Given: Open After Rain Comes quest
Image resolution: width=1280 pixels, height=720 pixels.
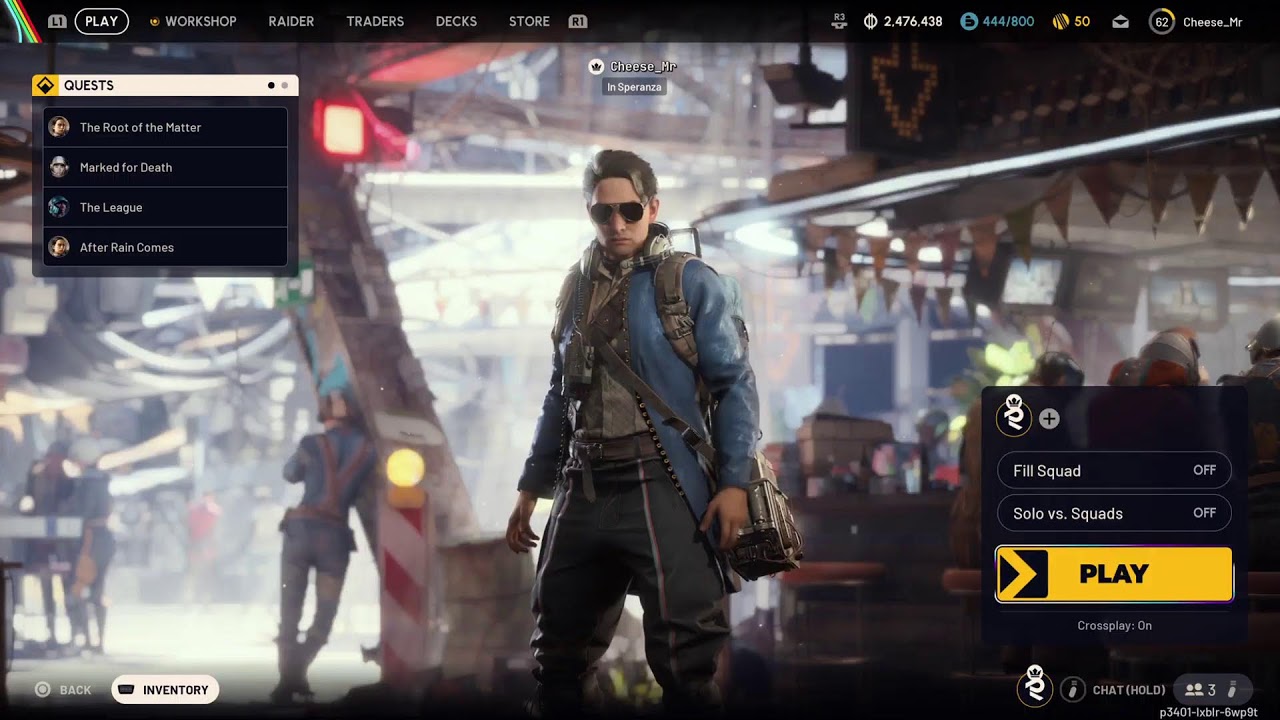Looking at the screenshot, I should click(x=166, y=247).
